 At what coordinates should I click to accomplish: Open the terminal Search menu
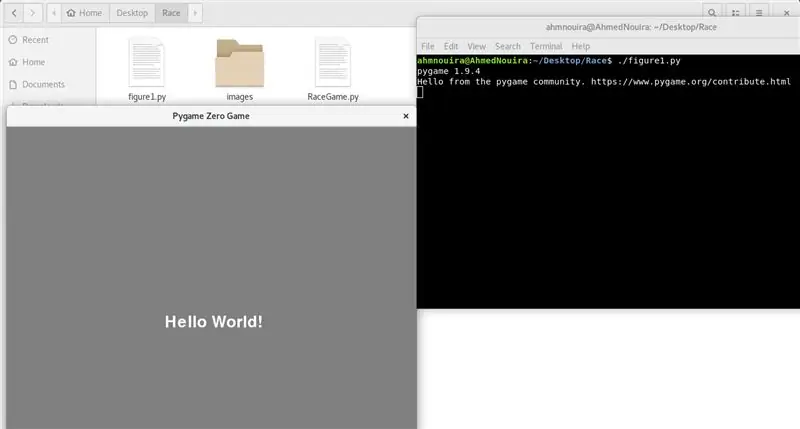508,46
